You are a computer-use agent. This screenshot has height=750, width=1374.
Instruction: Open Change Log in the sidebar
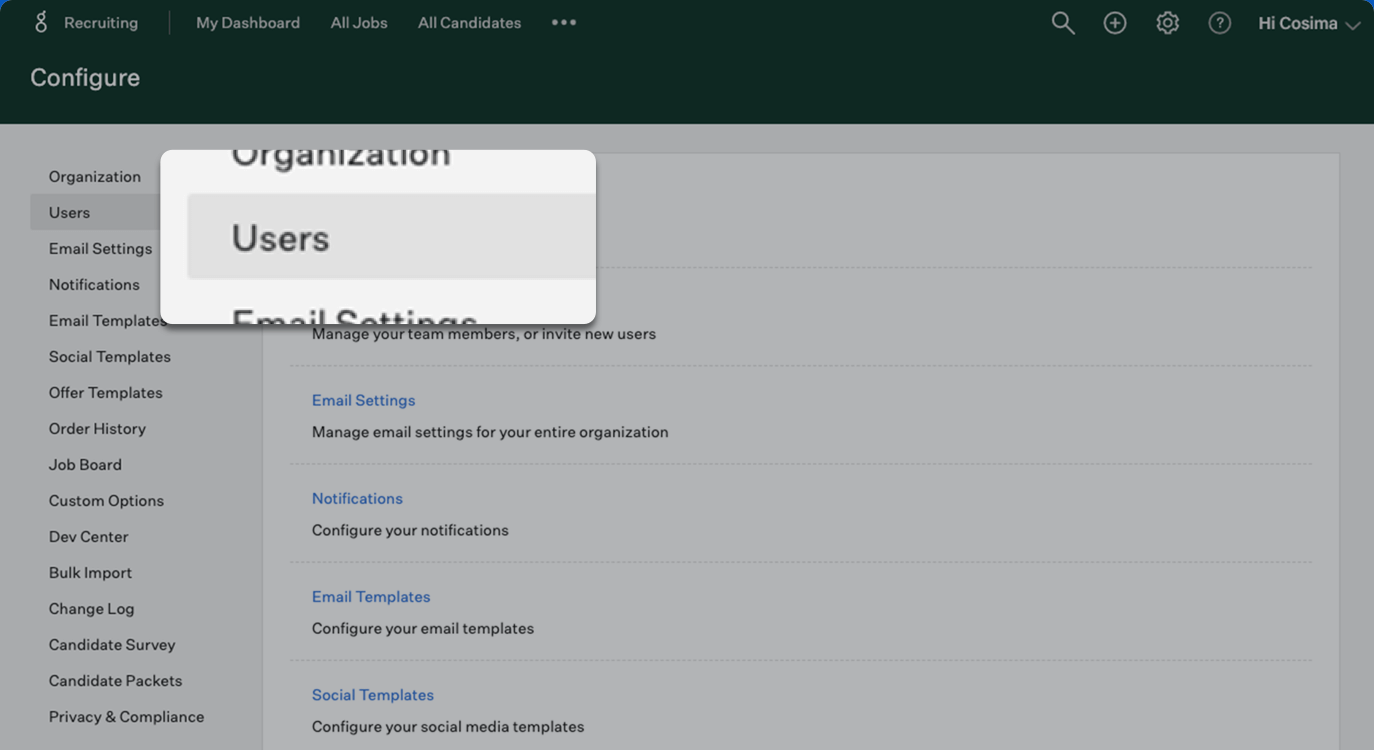click(x=91, y=608)
